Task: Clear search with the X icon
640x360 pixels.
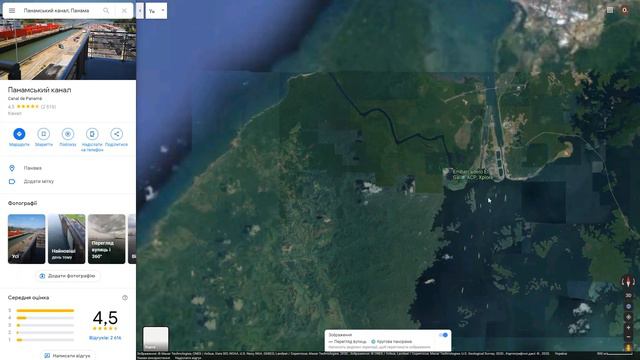Action: tap(124, 11)
